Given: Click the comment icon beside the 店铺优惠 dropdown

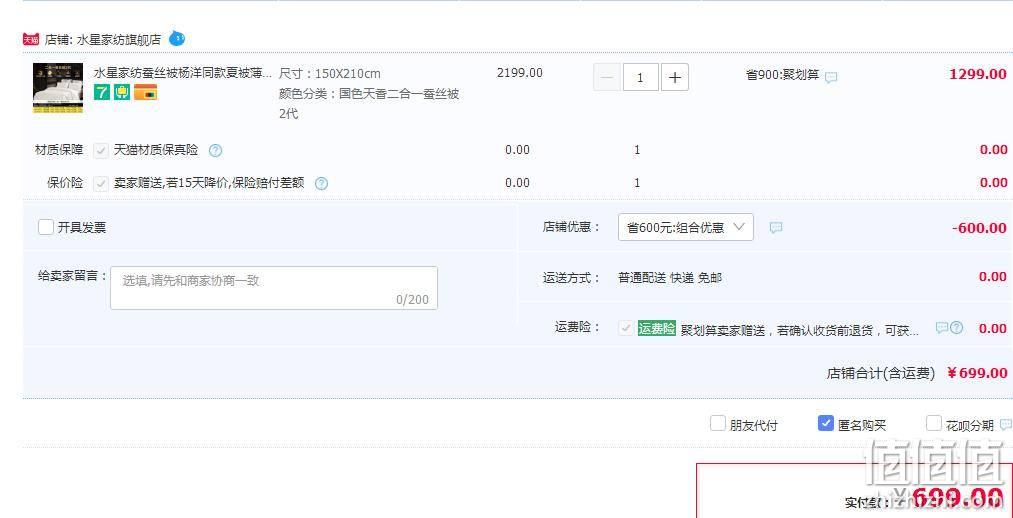Looking at the screenshot, I should (x=776, y=227).
